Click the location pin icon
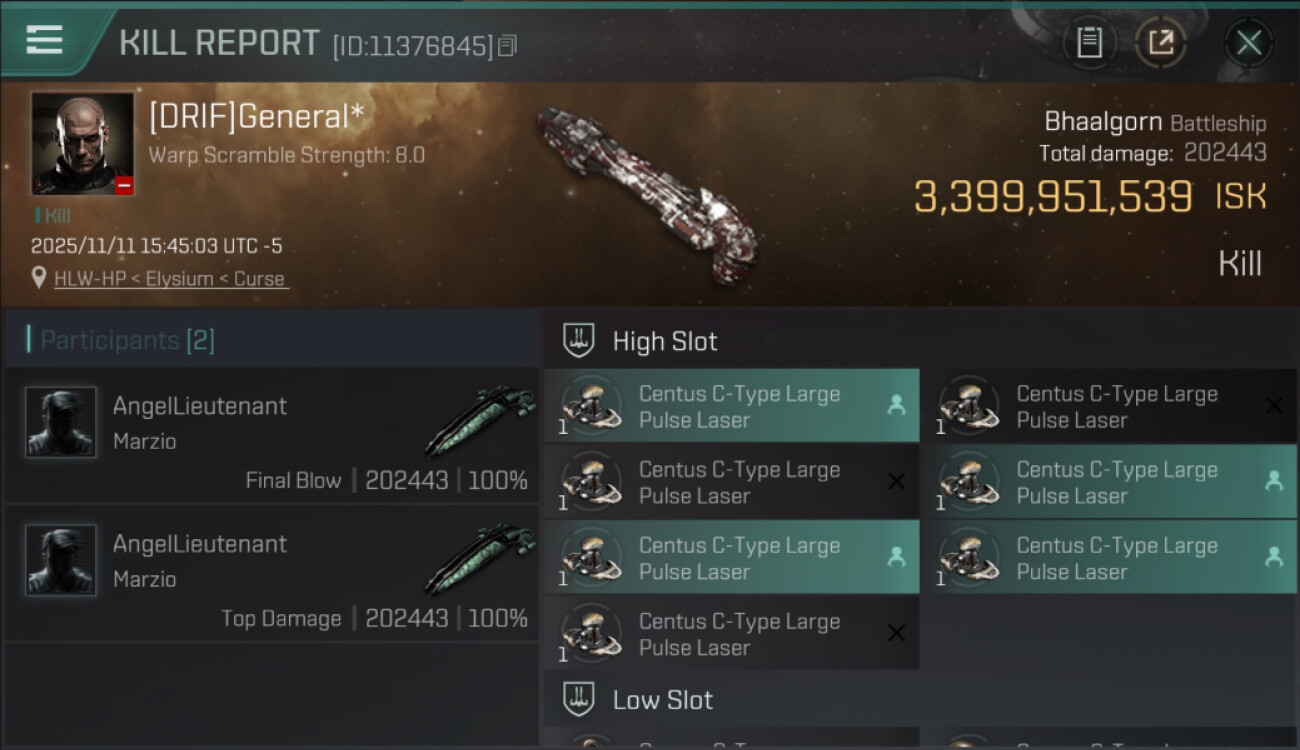1300x750 pixels. pos(40,279)
